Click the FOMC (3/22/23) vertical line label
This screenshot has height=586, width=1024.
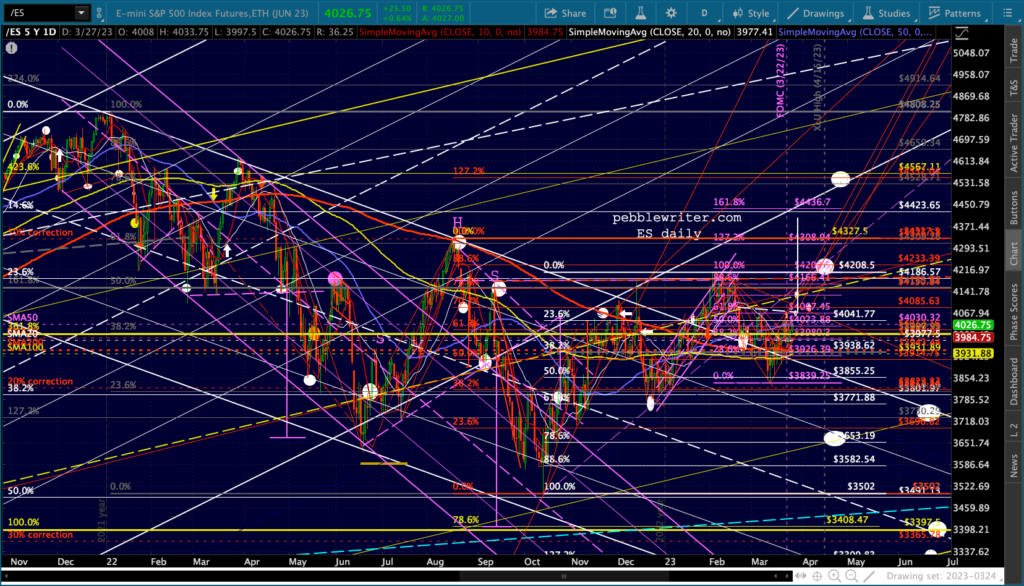point(780,81)
